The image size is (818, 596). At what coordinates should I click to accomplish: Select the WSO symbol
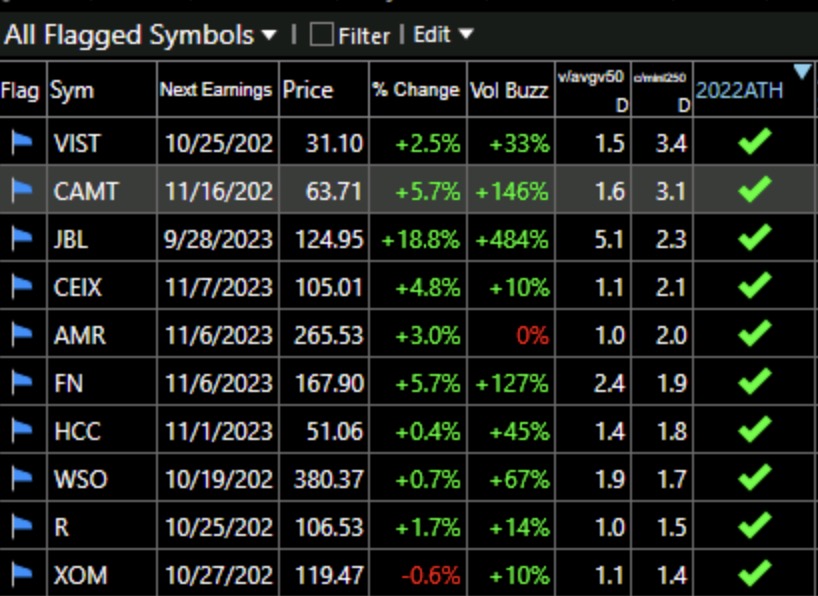pyautogui.click(x=80, y=479)
